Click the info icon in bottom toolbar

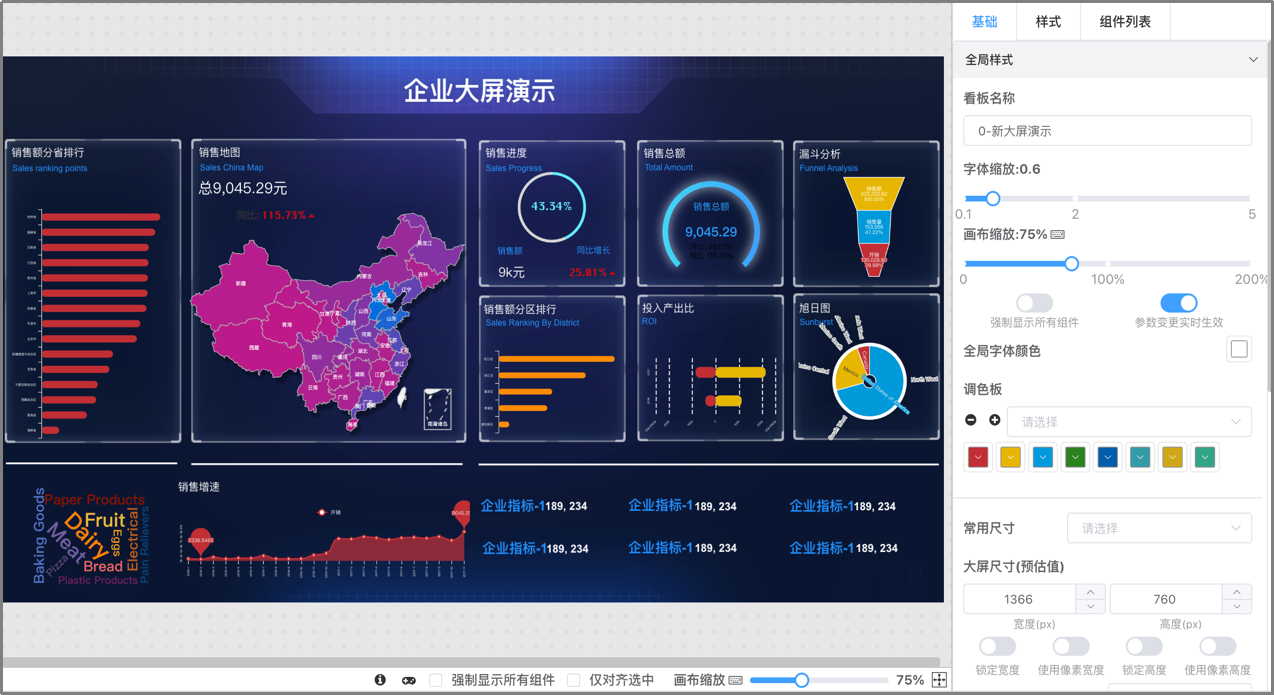[x=380, y=680]
